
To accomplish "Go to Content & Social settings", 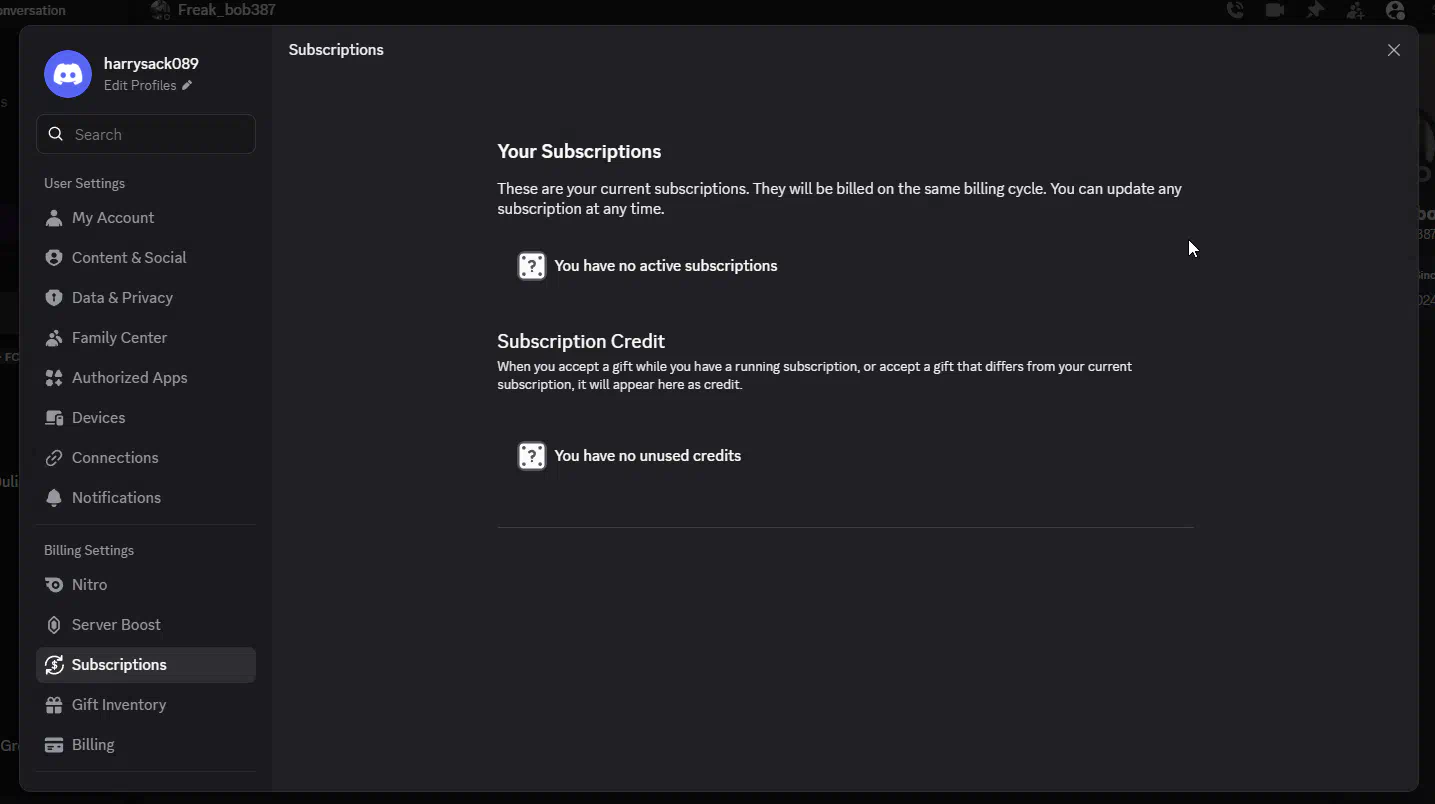I will pyautogui.click(x=129, y=258).
